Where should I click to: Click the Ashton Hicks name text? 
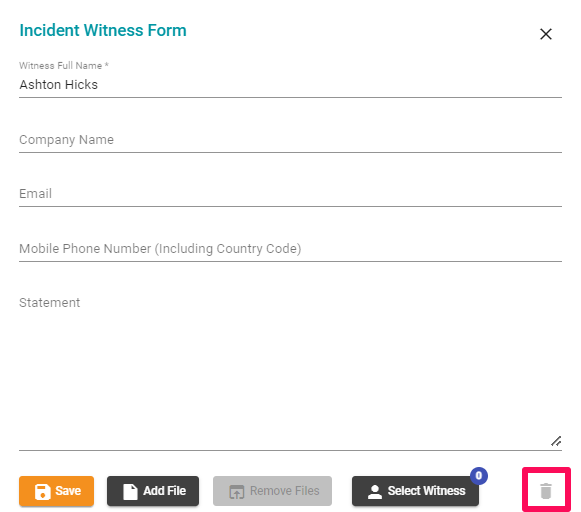pyautogui.click(x=59, y=85)
